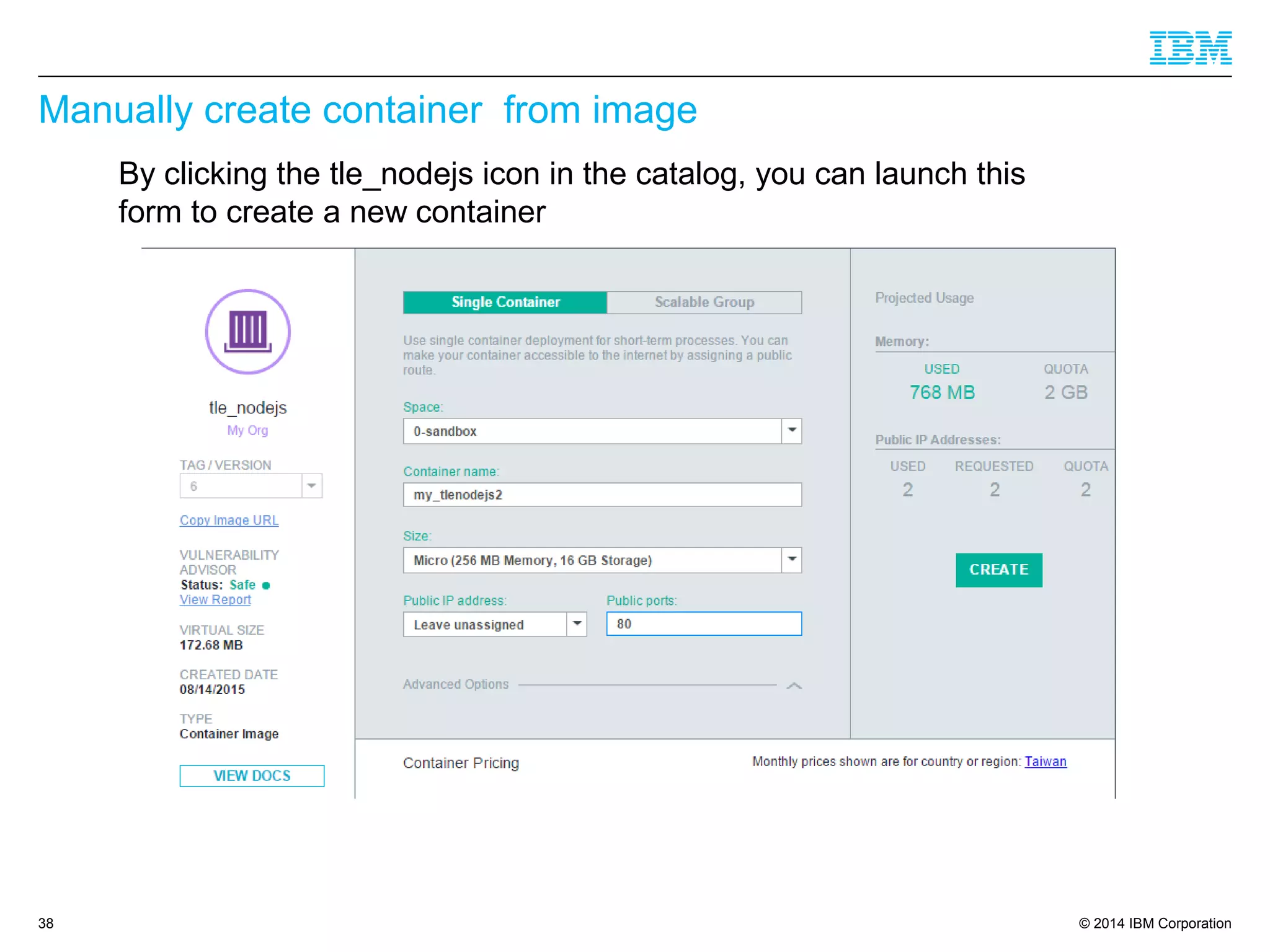
Task: Click the 768 MB used memory value
Action: coord(942,392)
